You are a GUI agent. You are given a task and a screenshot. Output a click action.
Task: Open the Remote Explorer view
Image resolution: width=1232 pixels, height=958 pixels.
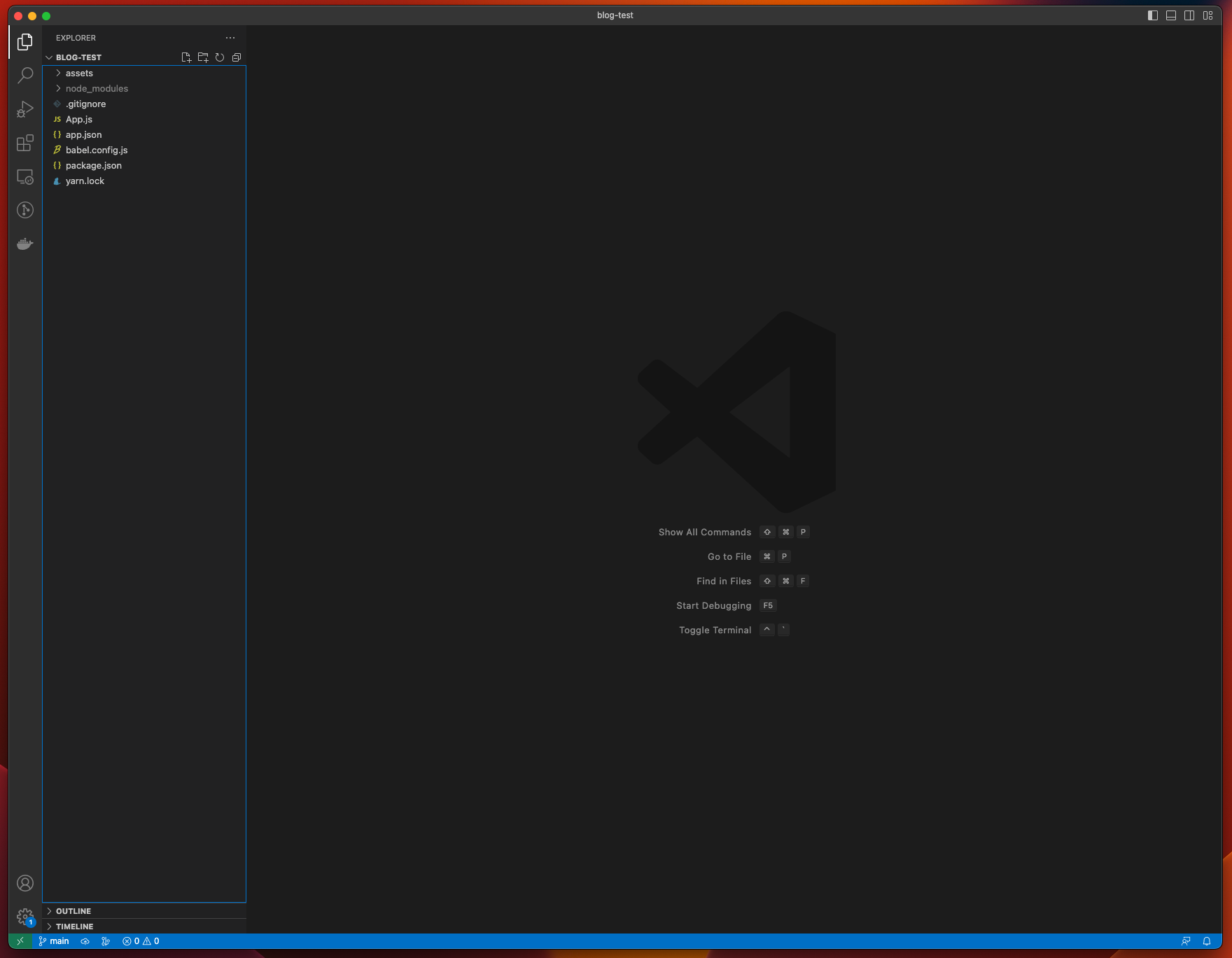click(x=25, y=176)
